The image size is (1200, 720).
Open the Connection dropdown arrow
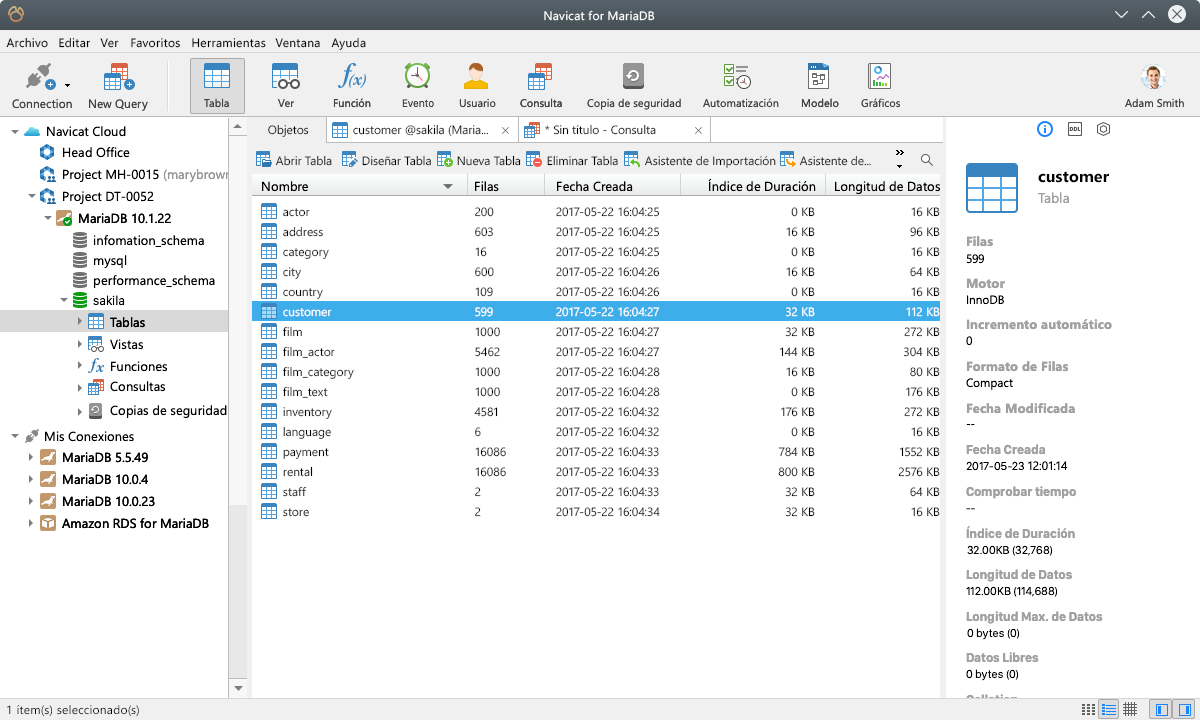click(68, 87)
